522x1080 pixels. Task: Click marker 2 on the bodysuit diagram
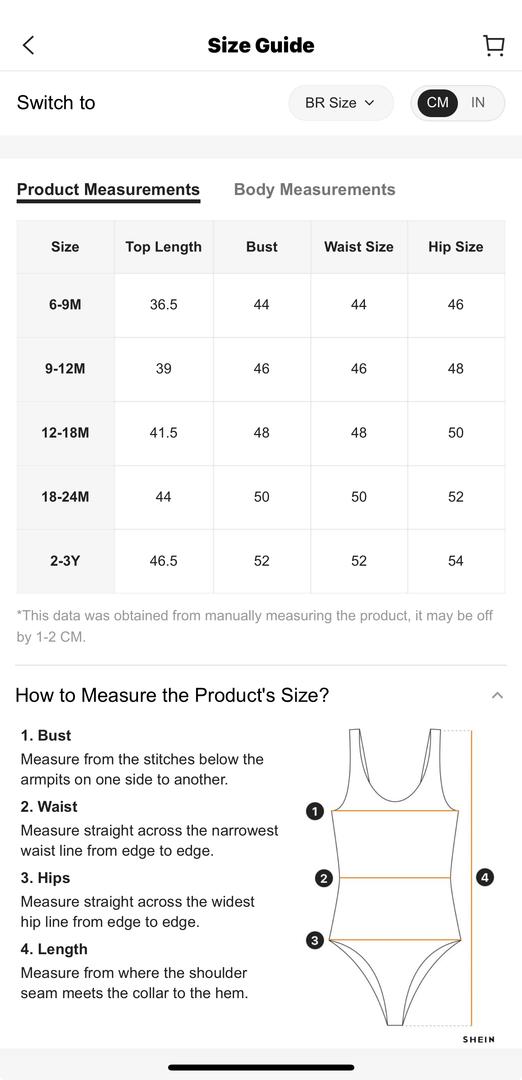[323, 878]
